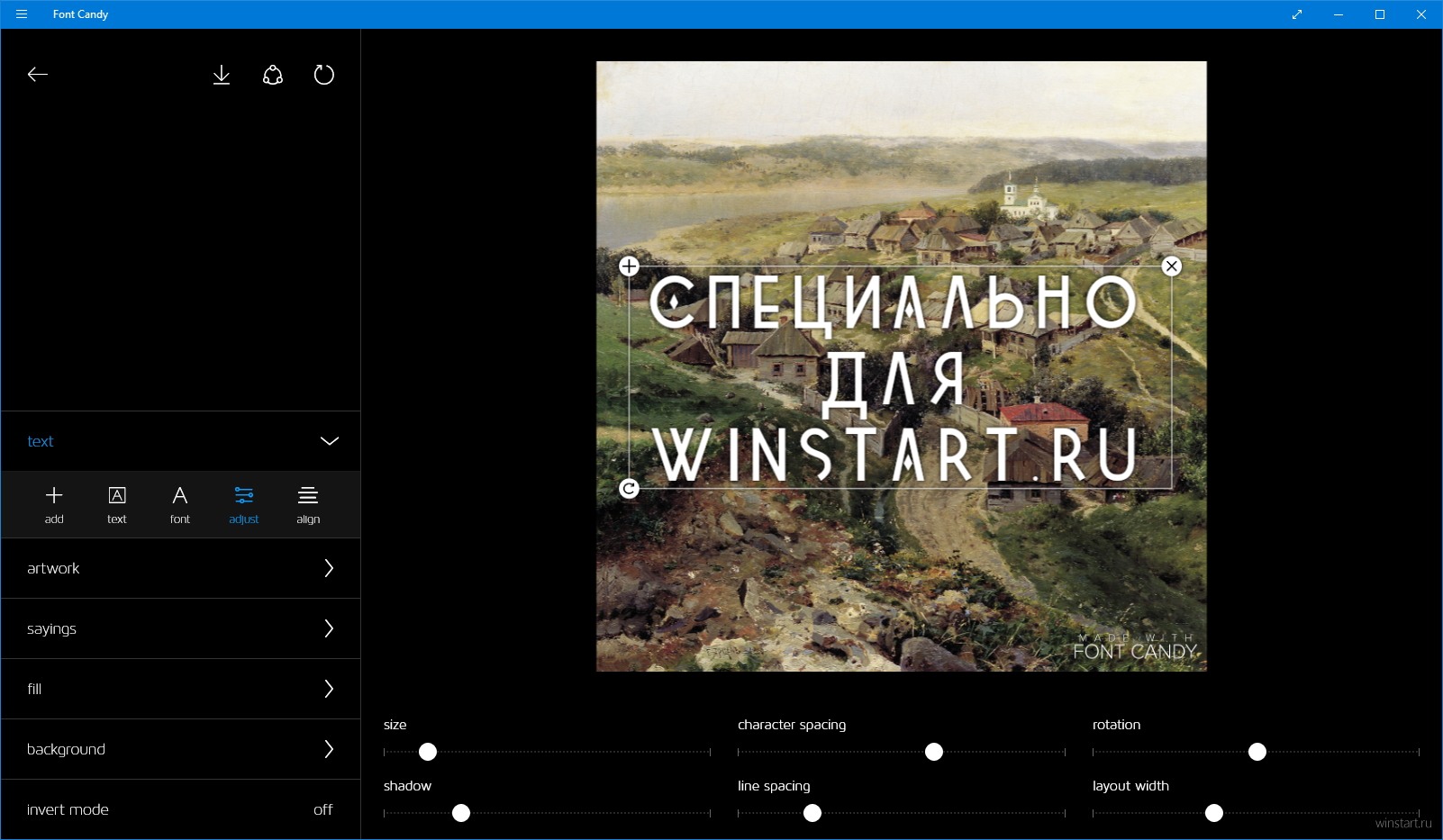
Task: Toggle fullscreen expand arrows in title bar
Action: (1297, 14)
